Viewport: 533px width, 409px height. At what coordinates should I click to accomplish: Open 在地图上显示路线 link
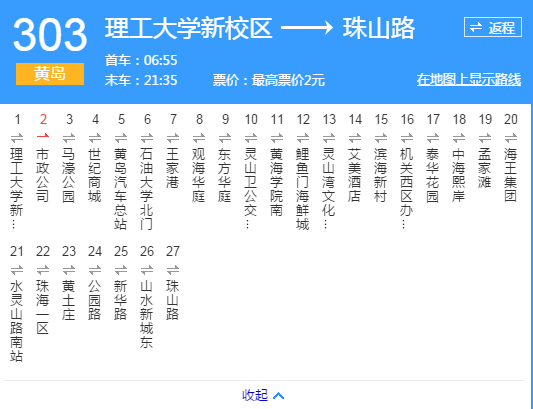[469, 80]
